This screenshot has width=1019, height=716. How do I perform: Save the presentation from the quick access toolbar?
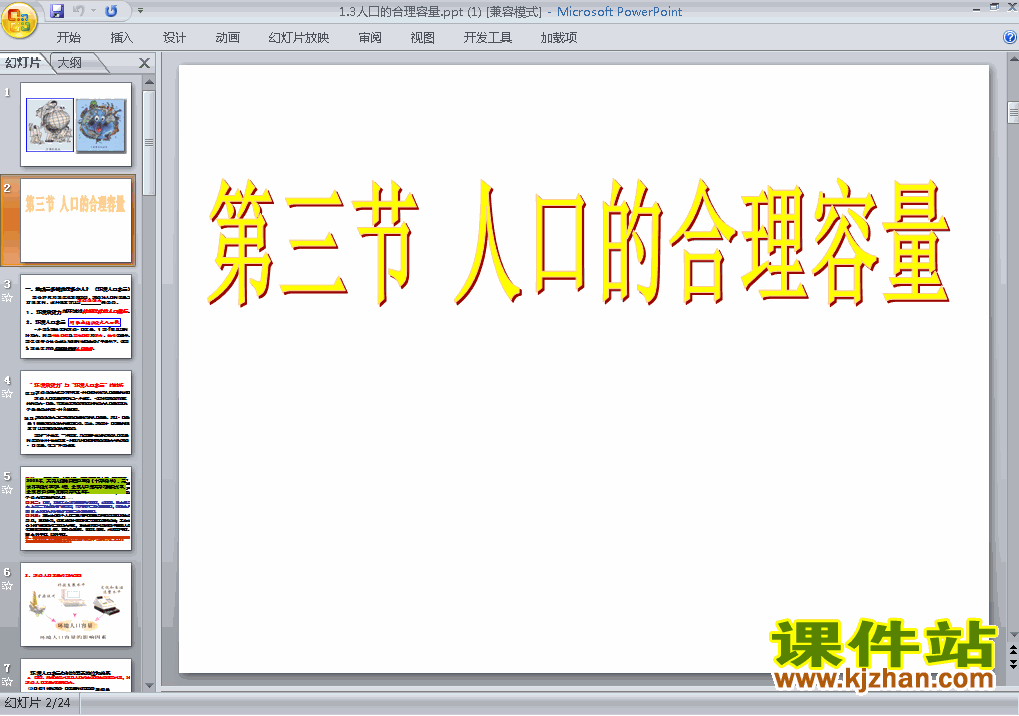57,11
